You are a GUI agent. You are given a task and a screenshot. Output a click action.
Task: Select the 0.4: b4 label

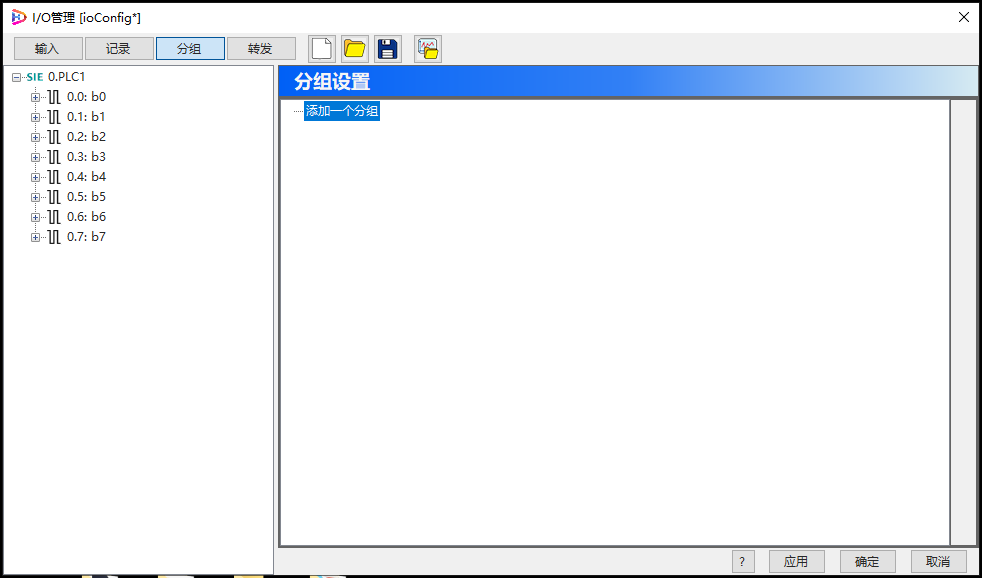tap(86, 177)
